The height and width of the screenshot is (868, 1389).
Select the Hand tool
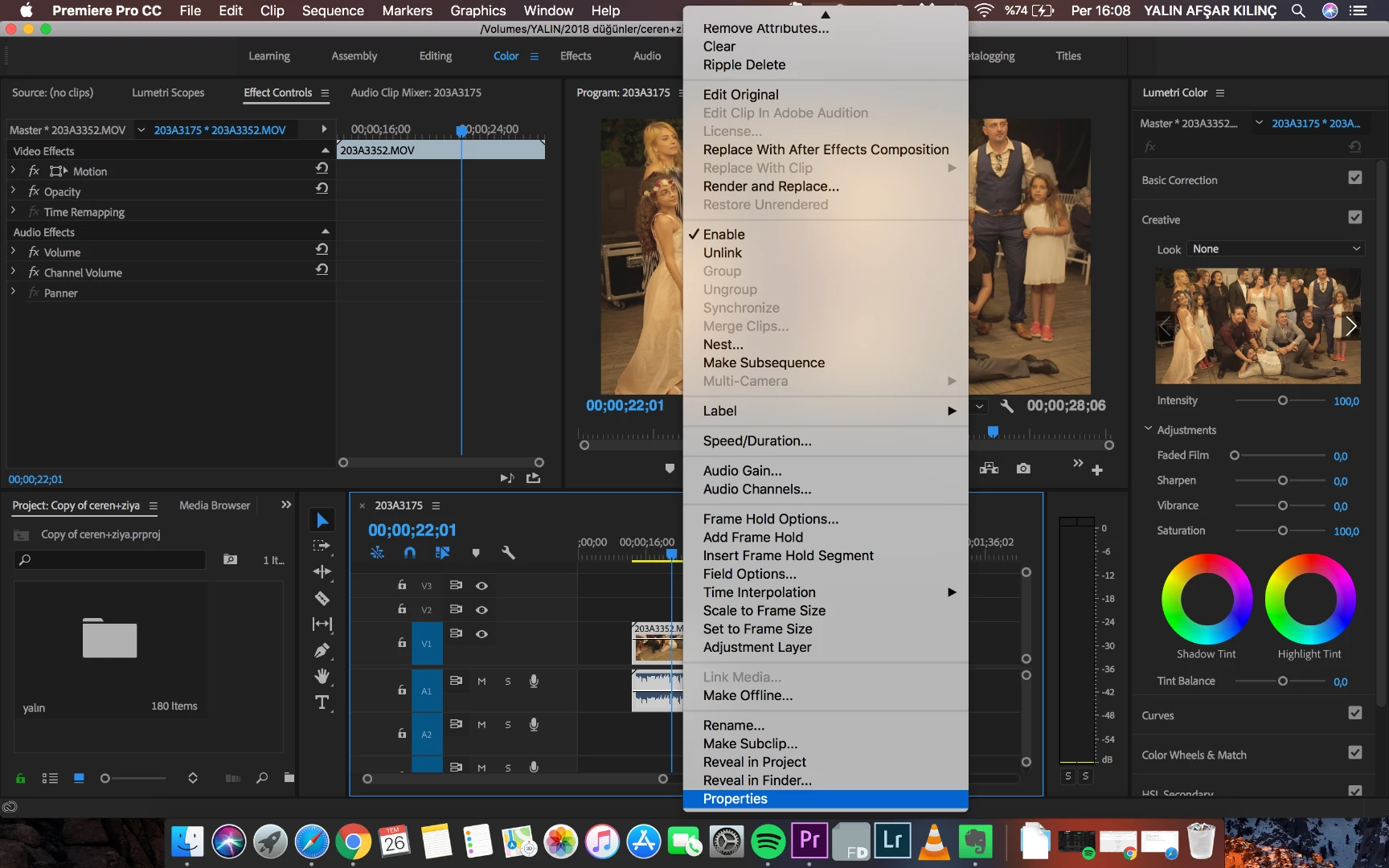(x=322, y=676)
